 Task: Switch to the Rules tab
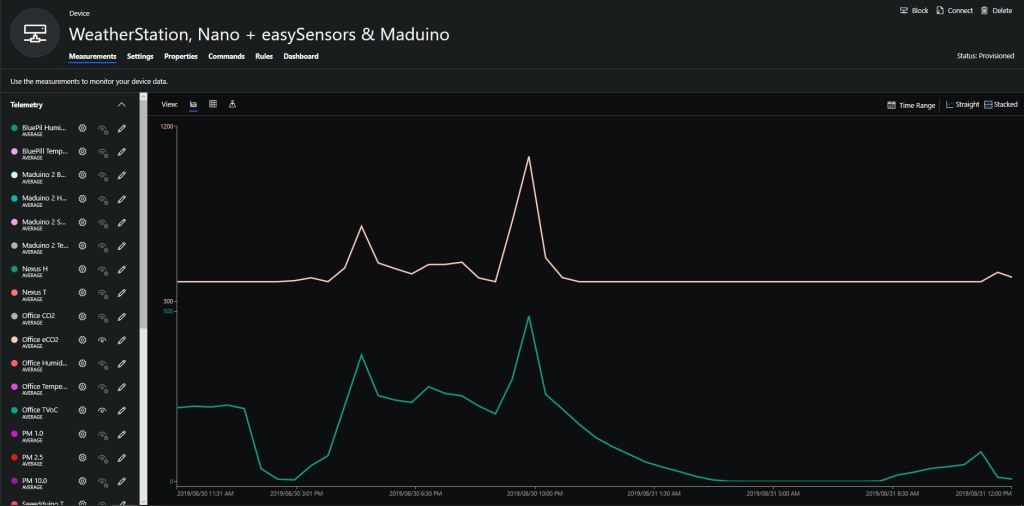coord(264,56)
